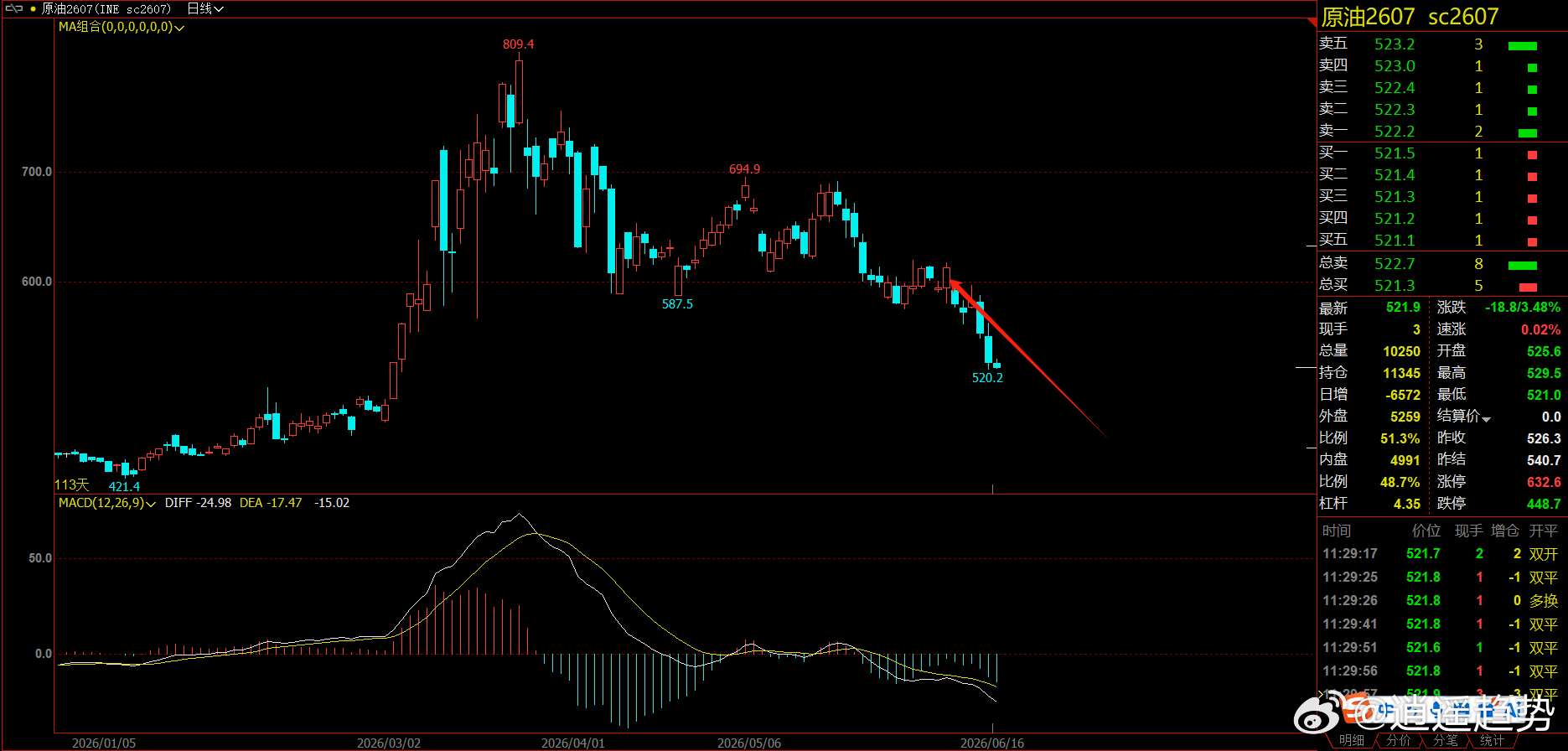The image size is (1568, 751).
Task: Click the DEA -17.47 readout
Action: pos(271,503)
